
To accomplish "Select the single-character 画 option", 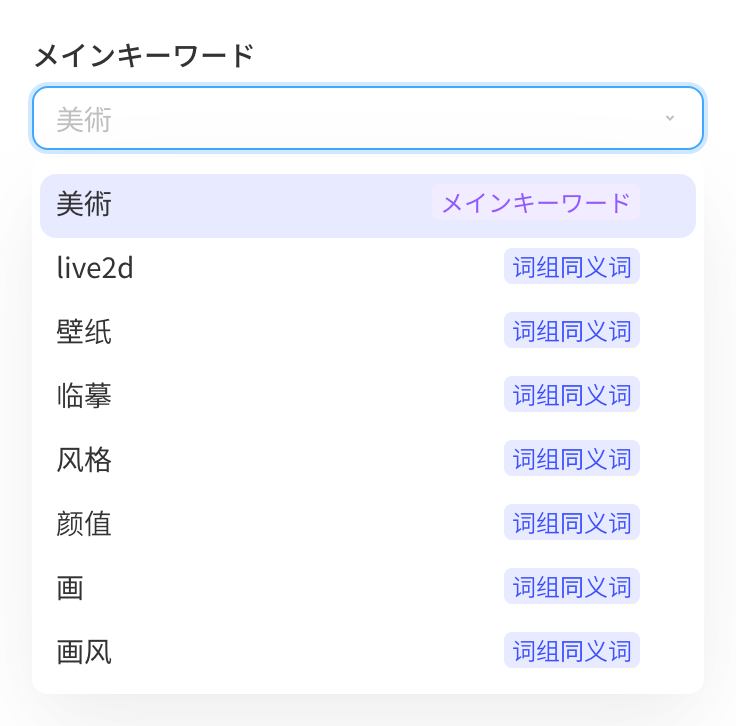I will (368, 587).
